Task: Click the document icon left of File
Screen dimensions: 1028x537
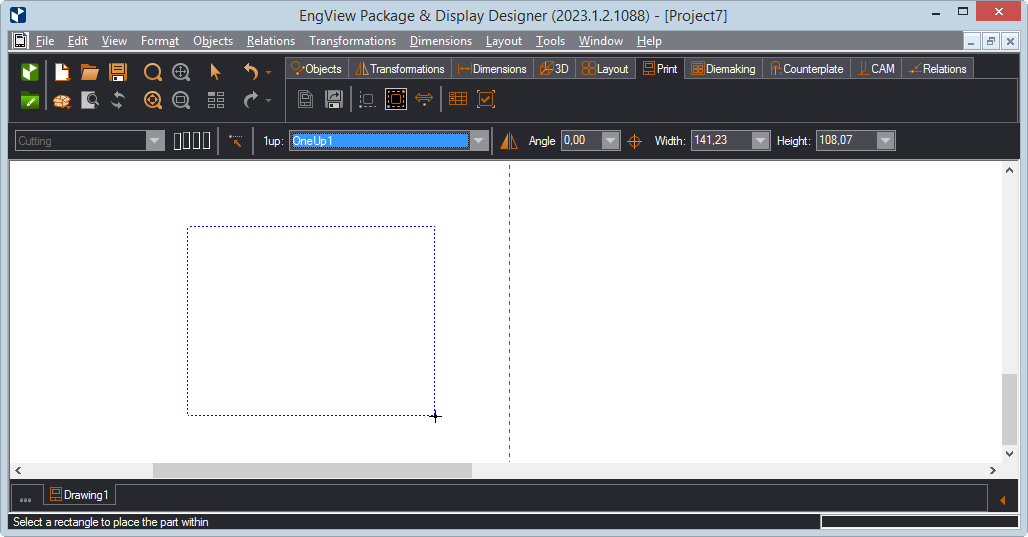Action: click(x=20, y=41)
